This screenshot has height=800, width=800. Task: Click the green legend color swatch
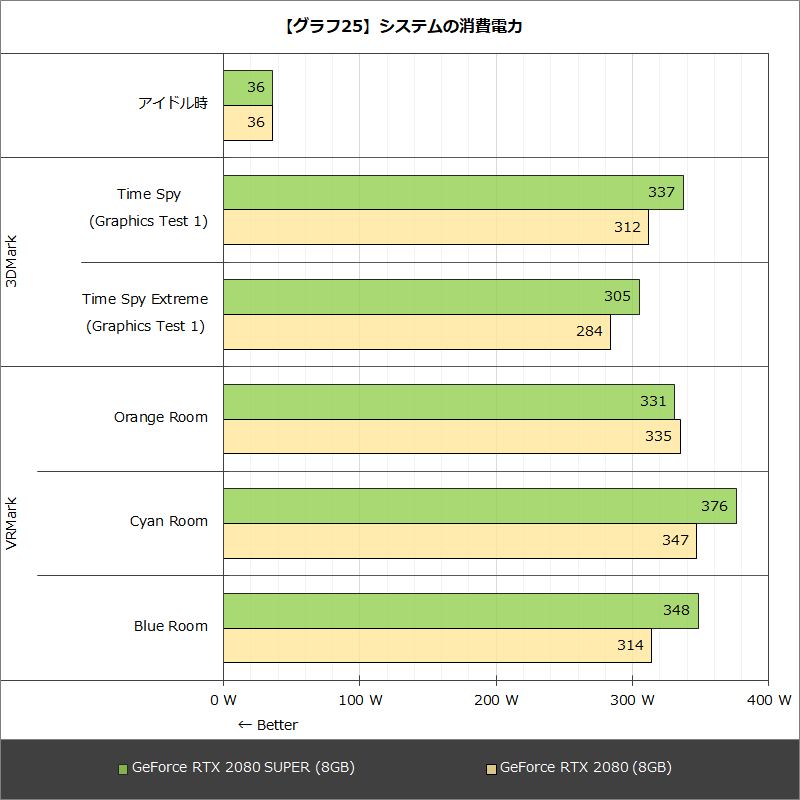tap(121, 767)
